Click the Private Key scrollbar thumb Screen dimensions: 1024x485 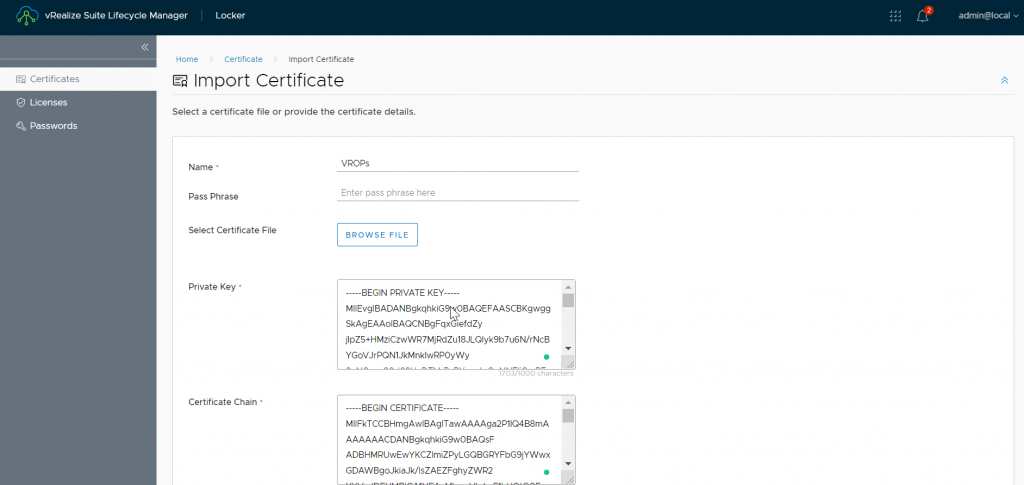568,300
